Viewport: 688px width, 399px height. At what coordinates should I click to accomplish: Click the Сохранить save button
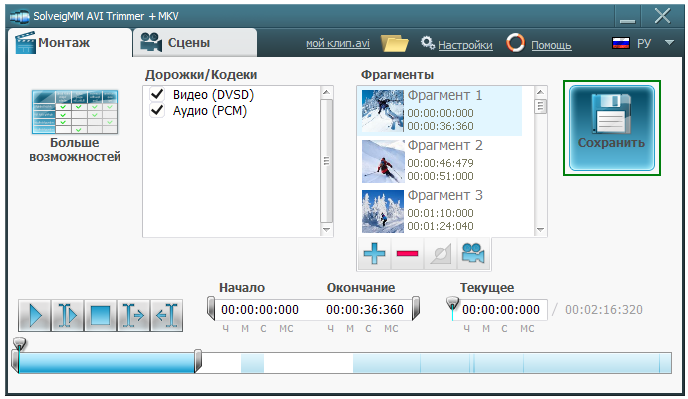pos(612,128)
